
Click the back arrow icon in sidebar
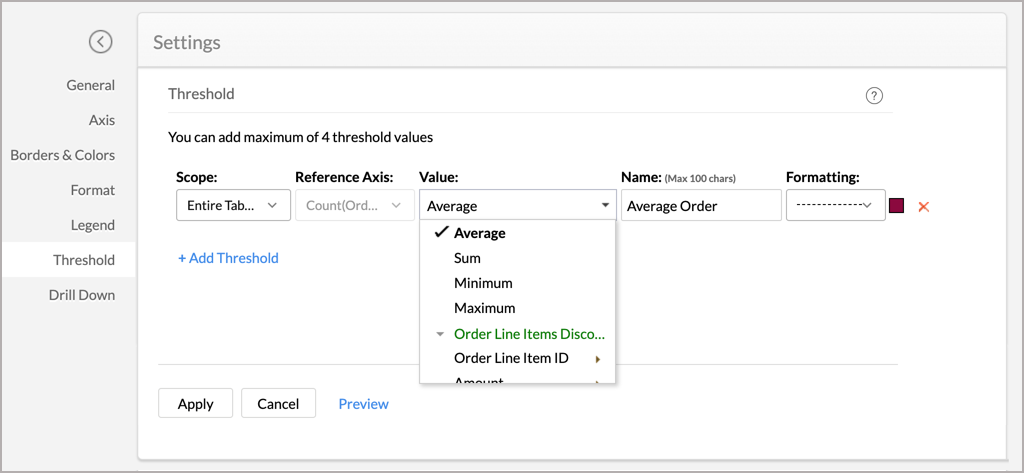100,41
